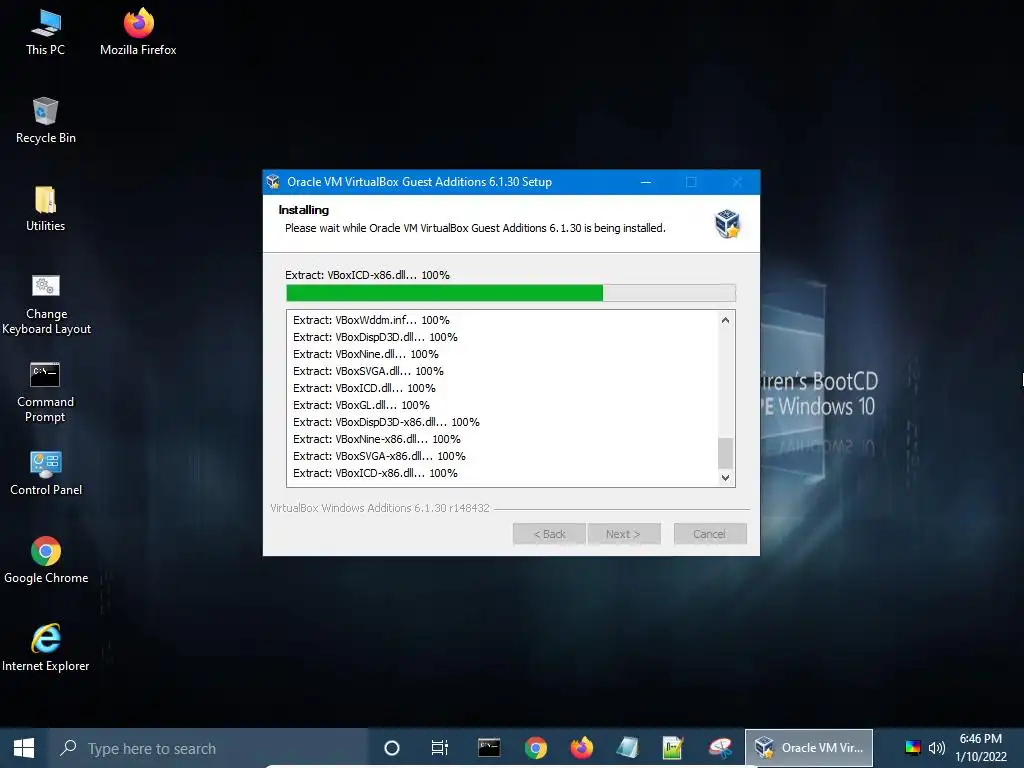Select the Control Panel desktop icon
The width and height of the screenshot is (1024, 768).
(46, 473)
